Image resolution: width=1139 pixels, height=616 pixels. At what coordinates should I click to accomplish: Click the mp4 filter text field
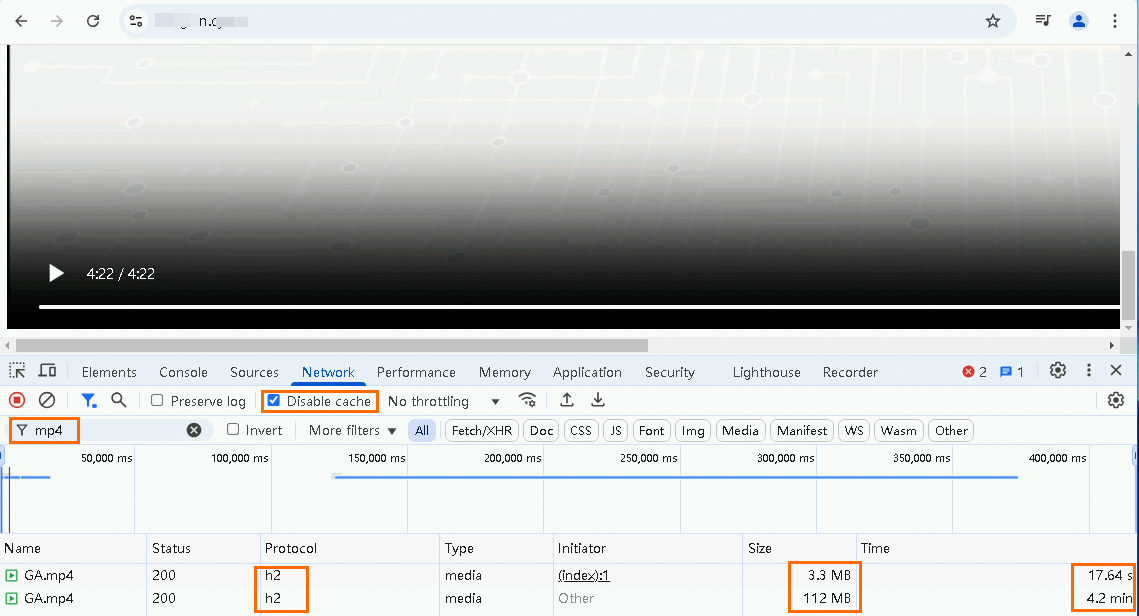click(x=109, y=430)
